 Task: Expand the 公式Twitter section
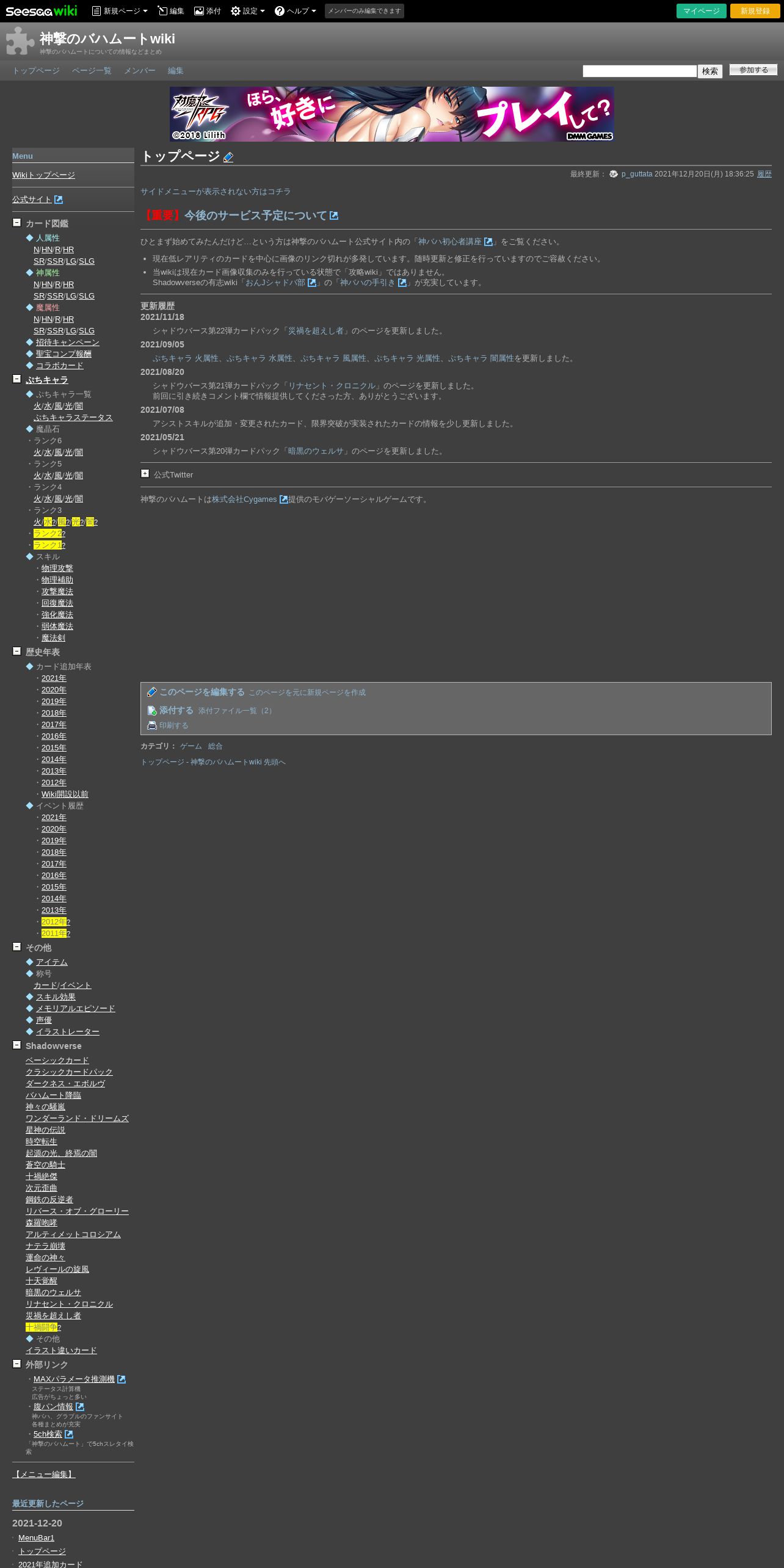click(x=145, y=474)
